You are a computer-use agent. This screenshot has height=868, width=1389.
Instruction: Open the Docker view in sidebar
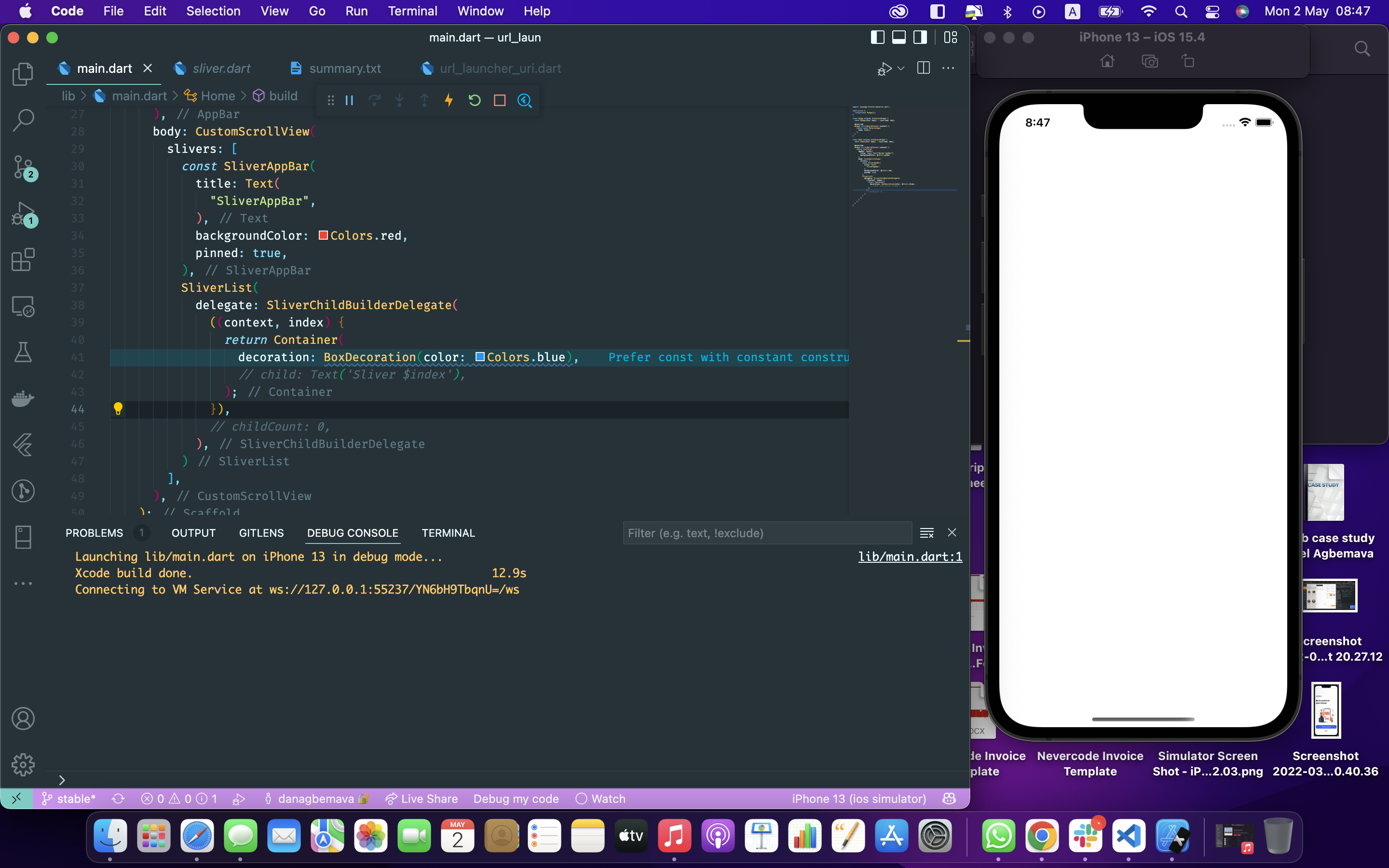pyautogui.click(x=23, y=398)
